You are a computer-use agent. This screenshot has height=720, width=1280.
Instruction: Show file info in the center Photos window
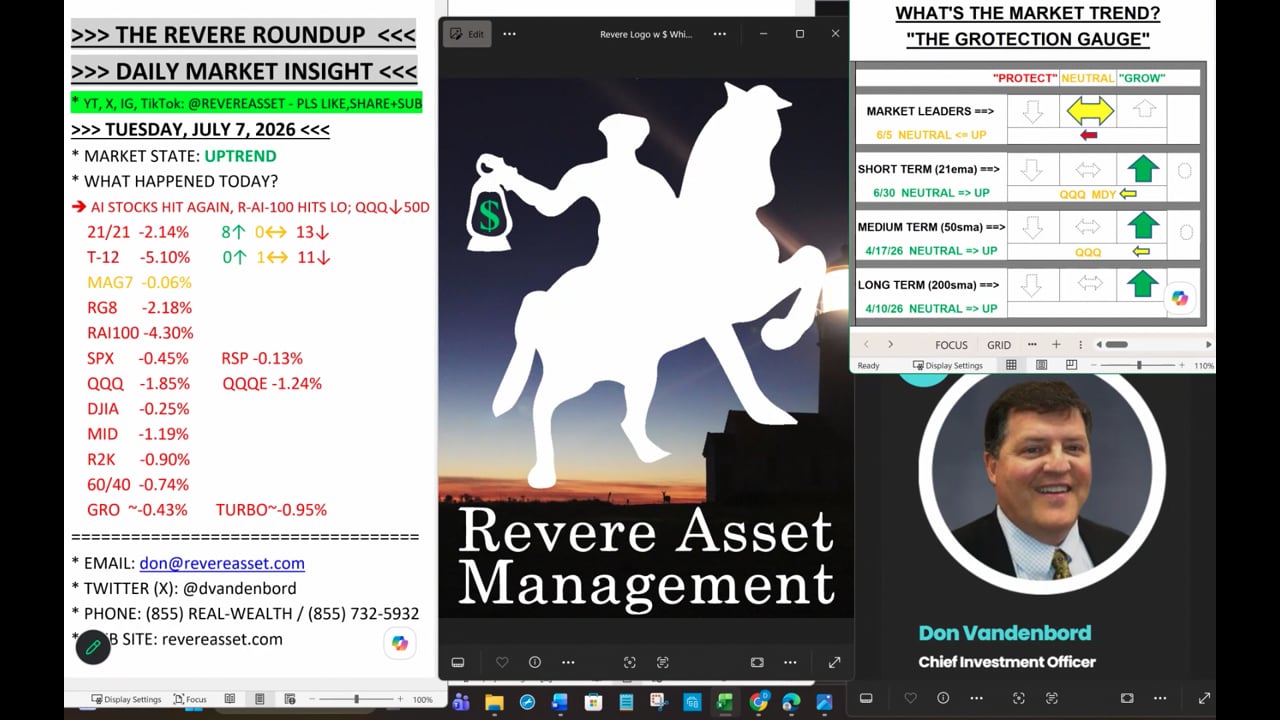pos(535,662)
